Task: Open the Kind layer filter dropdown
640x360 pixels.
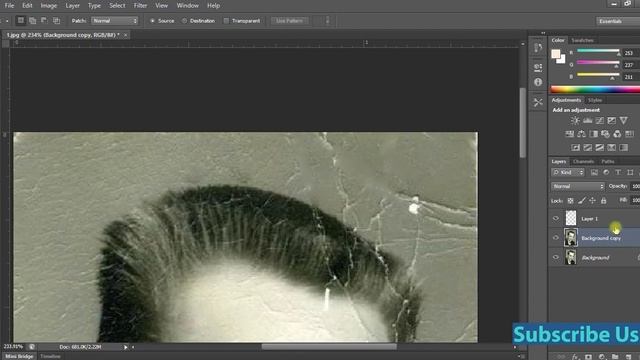Action: coord(568,173)
